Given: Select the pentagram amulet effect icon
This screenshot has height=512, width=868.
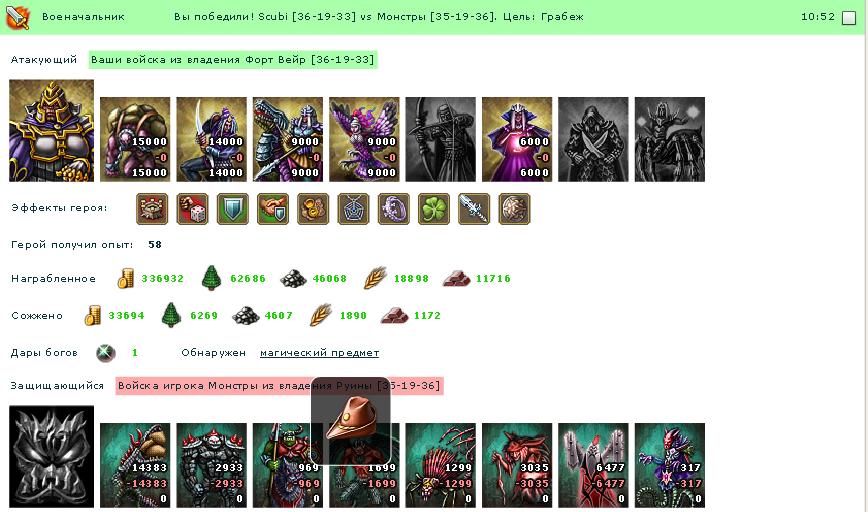Looking at the screenshot, I should point(353,209).
